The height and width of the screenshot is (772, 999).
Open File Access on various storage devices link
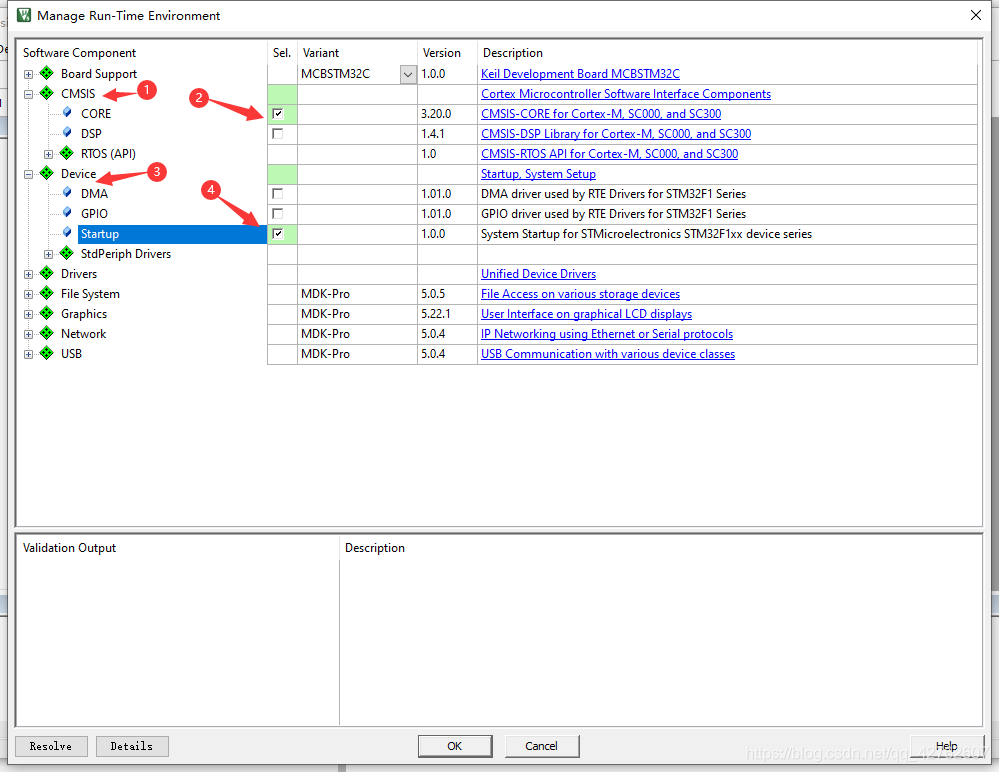[580, 294]
